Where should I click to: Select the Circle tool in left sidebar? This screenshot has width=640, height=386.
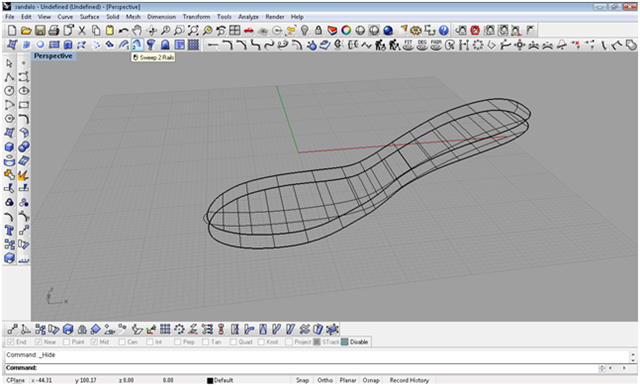tap(9, 91)
